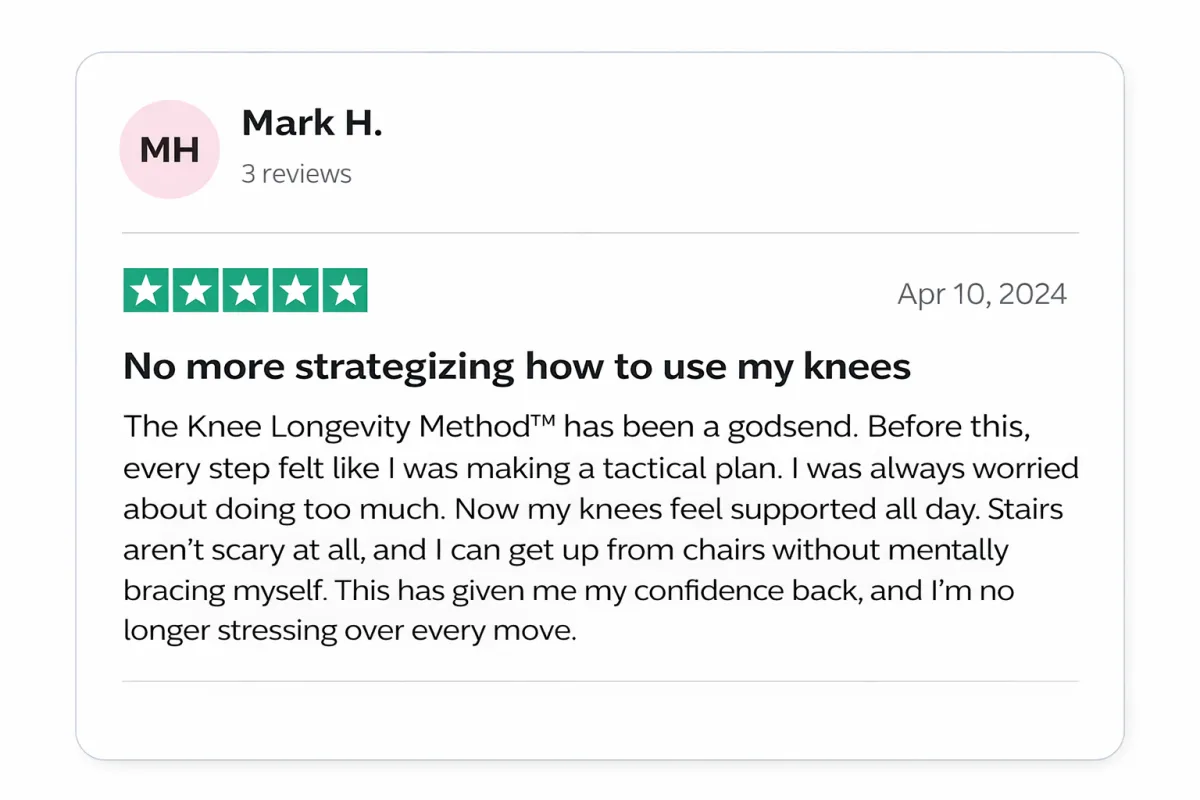Screen dimensions: 1200x800
Task: Click the fourth green rating star
Action: [294, 291]
